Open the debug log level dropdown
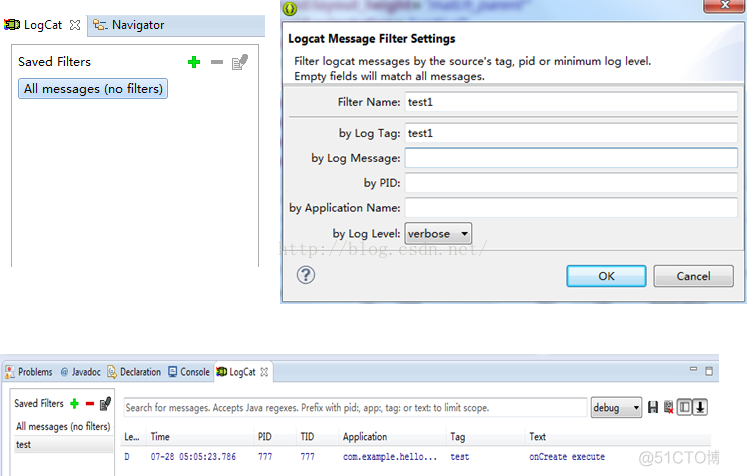The height and width of the screenshot is (476, 747). (616, 408)
